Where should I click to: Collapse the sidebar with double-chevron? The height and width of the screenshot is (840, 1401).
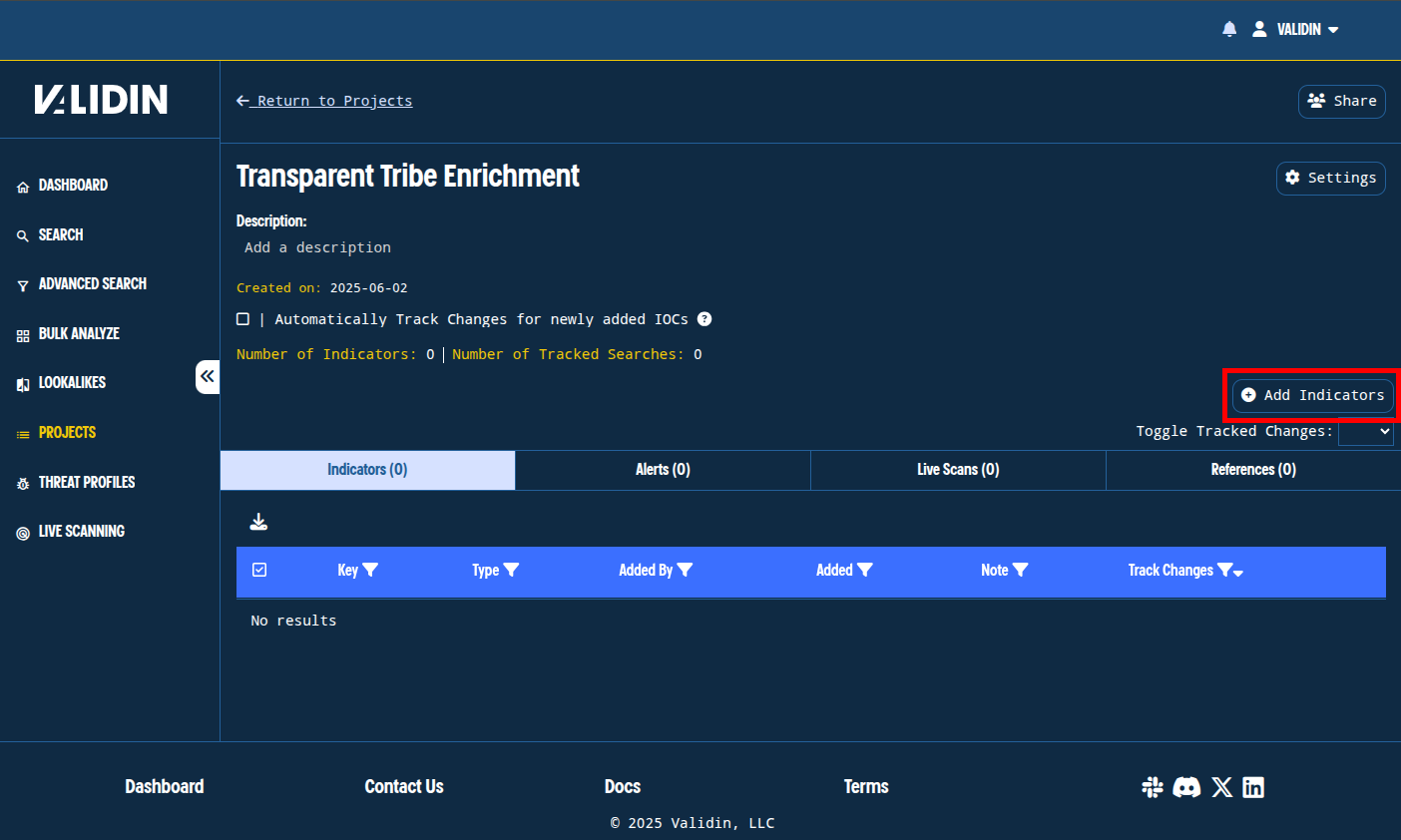coord(208,376)
